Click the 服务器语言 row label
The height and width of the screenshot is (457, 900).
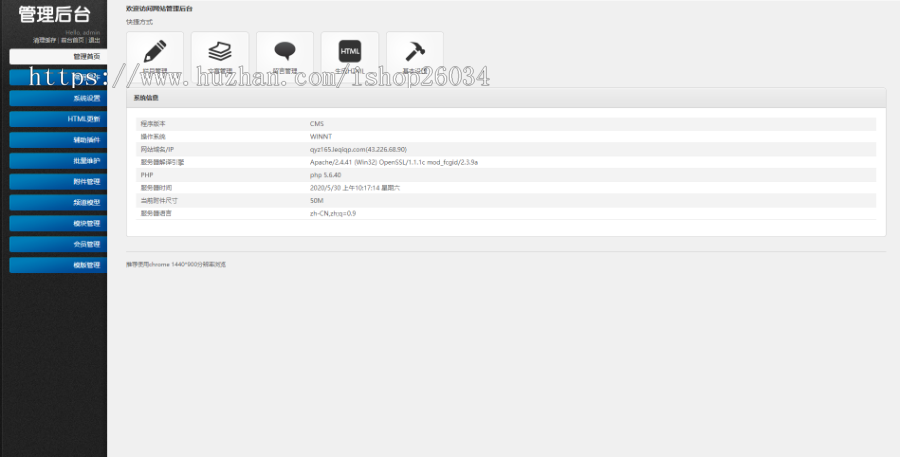(156, 214)
